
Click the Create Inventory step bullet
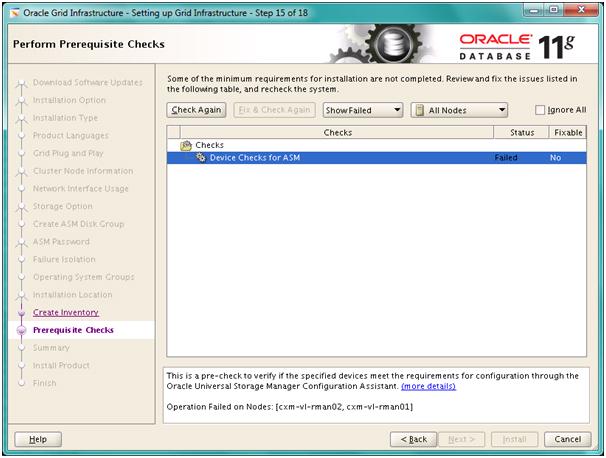coord(20,312)
